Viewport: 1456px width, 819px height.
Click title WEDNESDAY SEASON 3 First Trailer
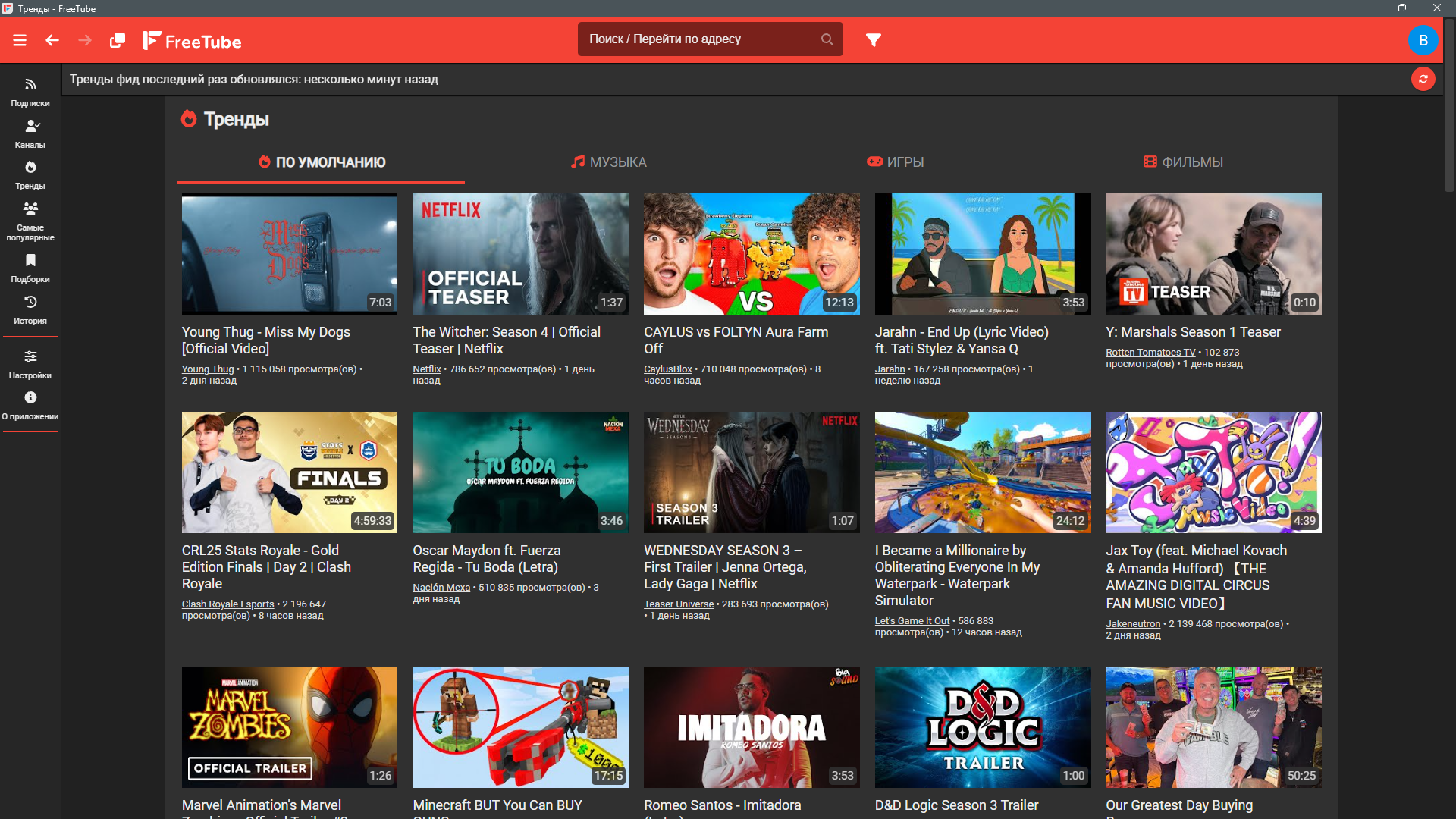(725, 567)
